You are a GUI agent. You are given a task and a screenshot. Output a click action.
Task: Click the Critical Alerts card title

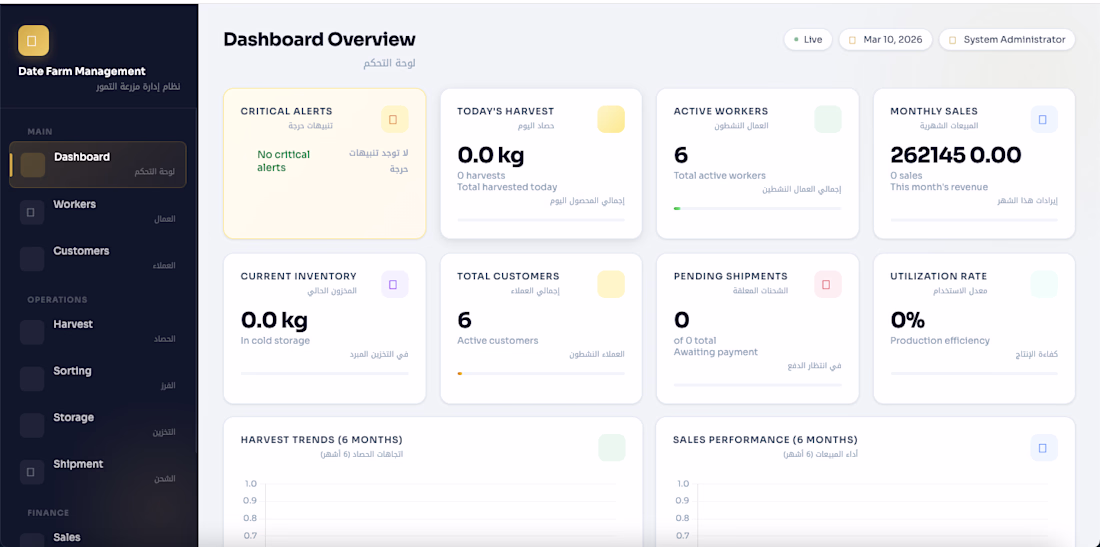286,111
